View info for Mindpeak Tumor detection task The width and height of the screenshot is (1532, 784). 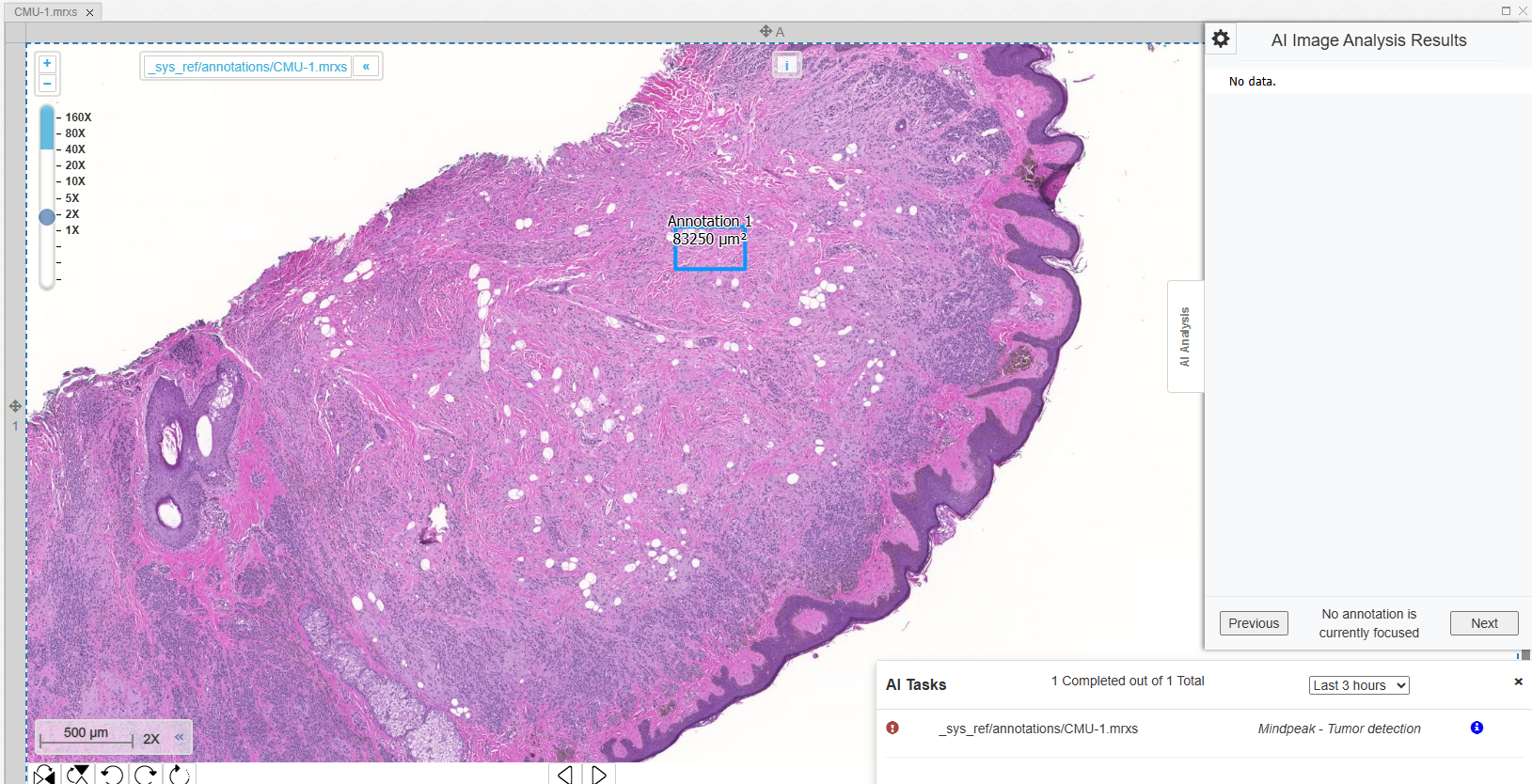click(x=1477, y=728)
